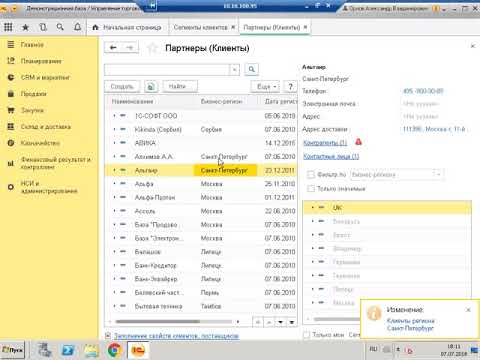Click the Создать button
This screenshot has width=480, height=360.
click(x=122, y=87)
